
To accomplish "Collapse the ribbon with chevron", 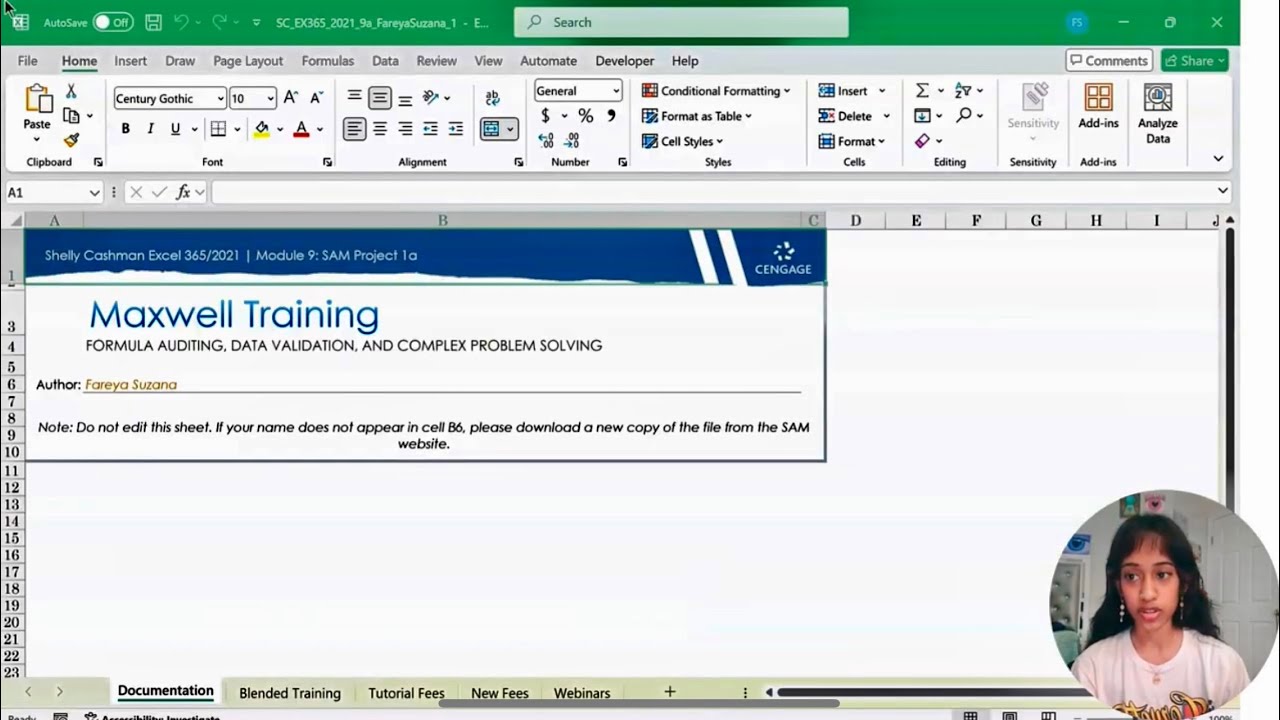I will pos(1218,158).
